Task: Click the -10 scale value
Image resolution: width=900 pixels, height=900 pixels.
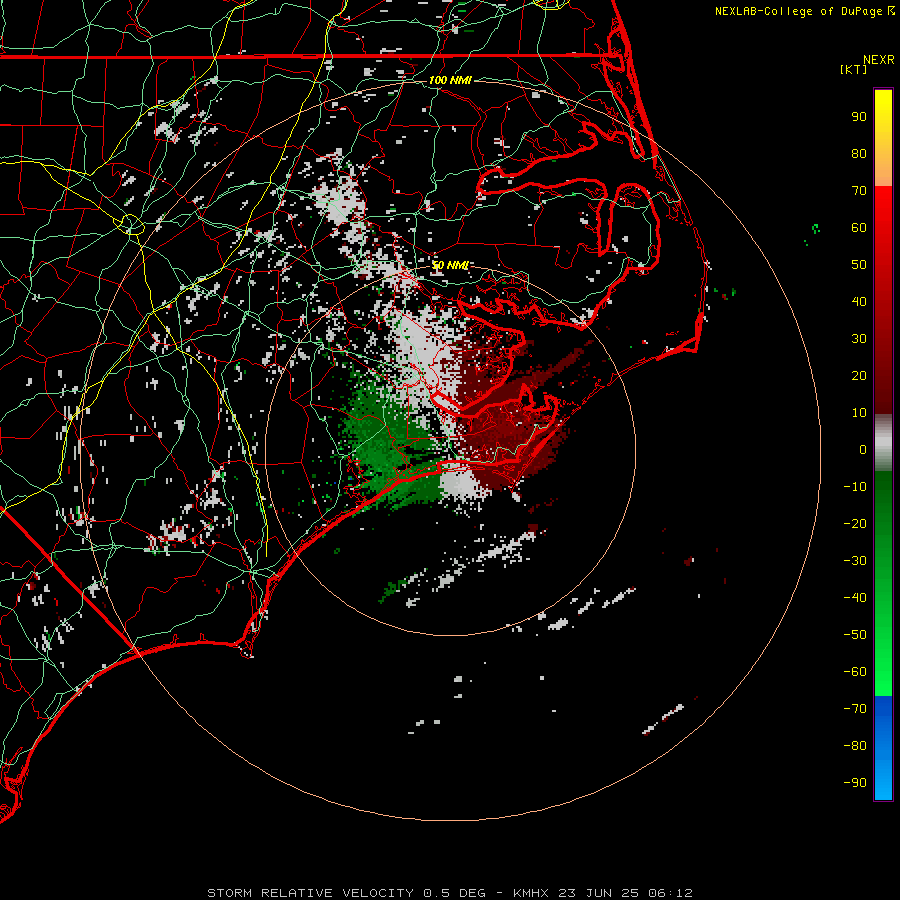Action: [855, 487]
